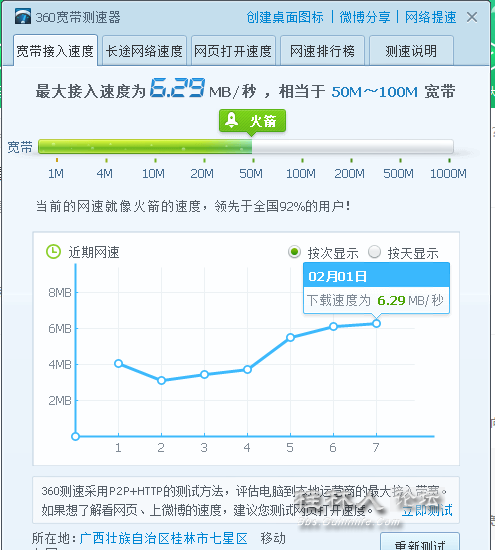Click the 微博分享 link
Image resolution: width=495 pixels, height=550 pixels.
[x=365, y=17]
